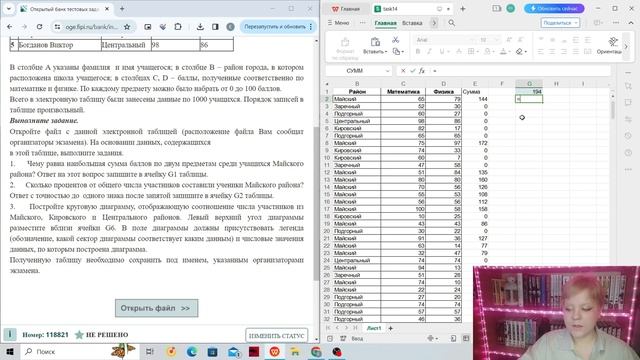Open the font name combo box
The height and width of the screenshot is (360, 640).
click(445, 40)
